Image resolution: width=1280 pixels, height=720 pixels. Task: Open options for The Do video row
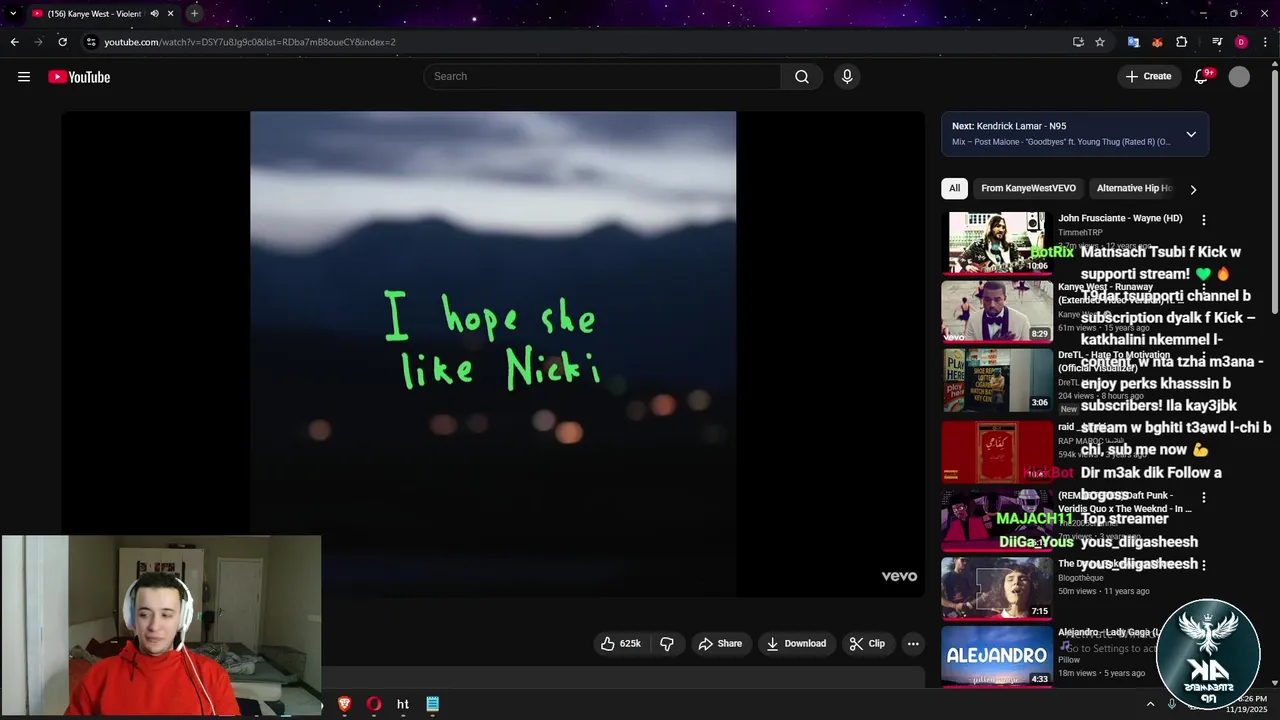point(1204,565)
